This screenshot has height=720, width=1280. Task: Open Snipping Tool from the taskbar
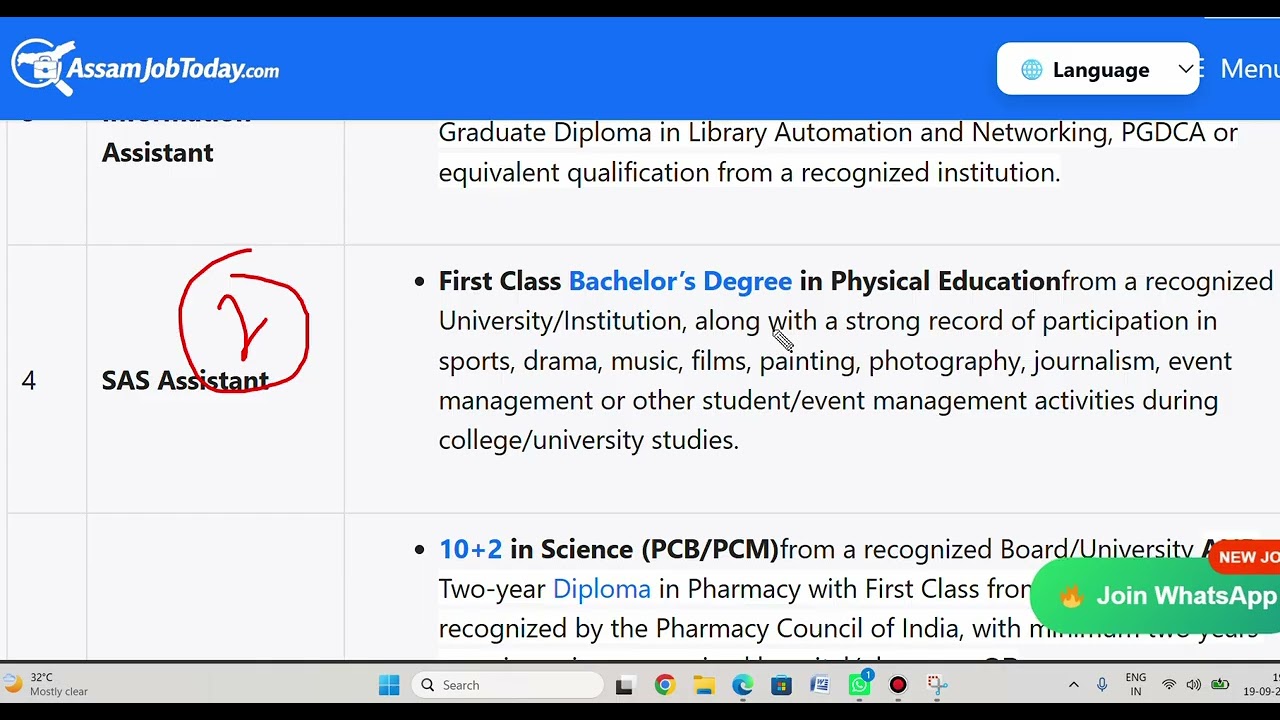(937, 685)
